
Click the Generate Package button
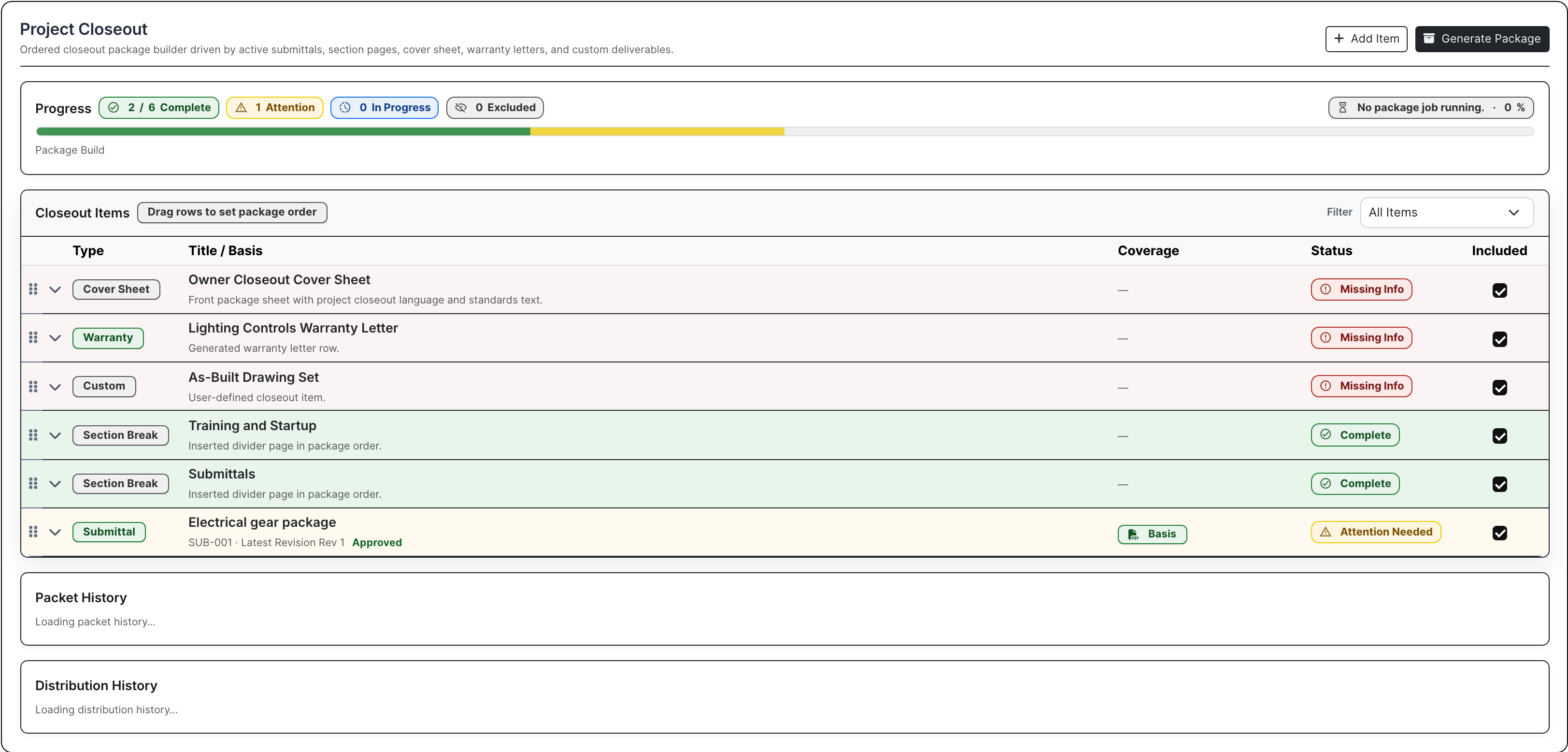[1482, 39]
